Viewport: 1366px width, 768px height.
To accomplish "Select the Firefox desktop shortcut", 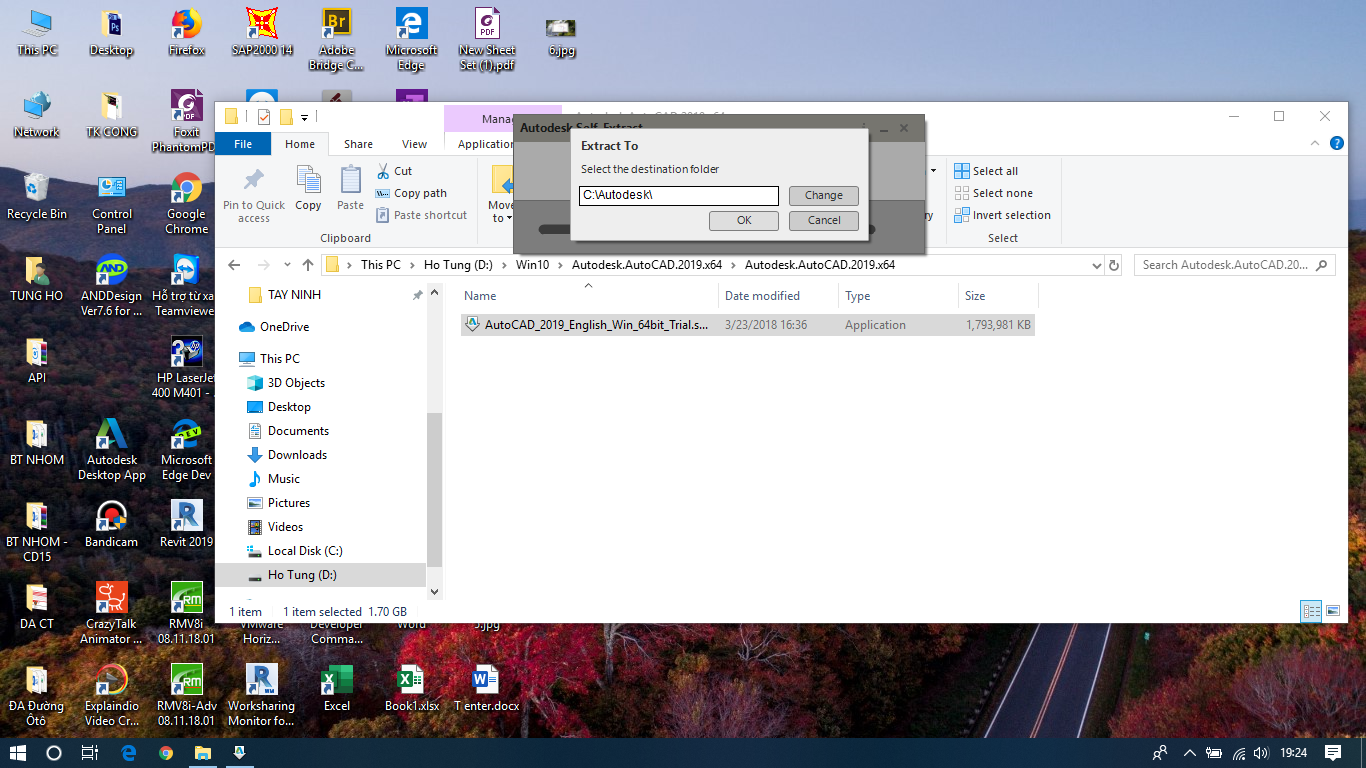I will [187, 32].
